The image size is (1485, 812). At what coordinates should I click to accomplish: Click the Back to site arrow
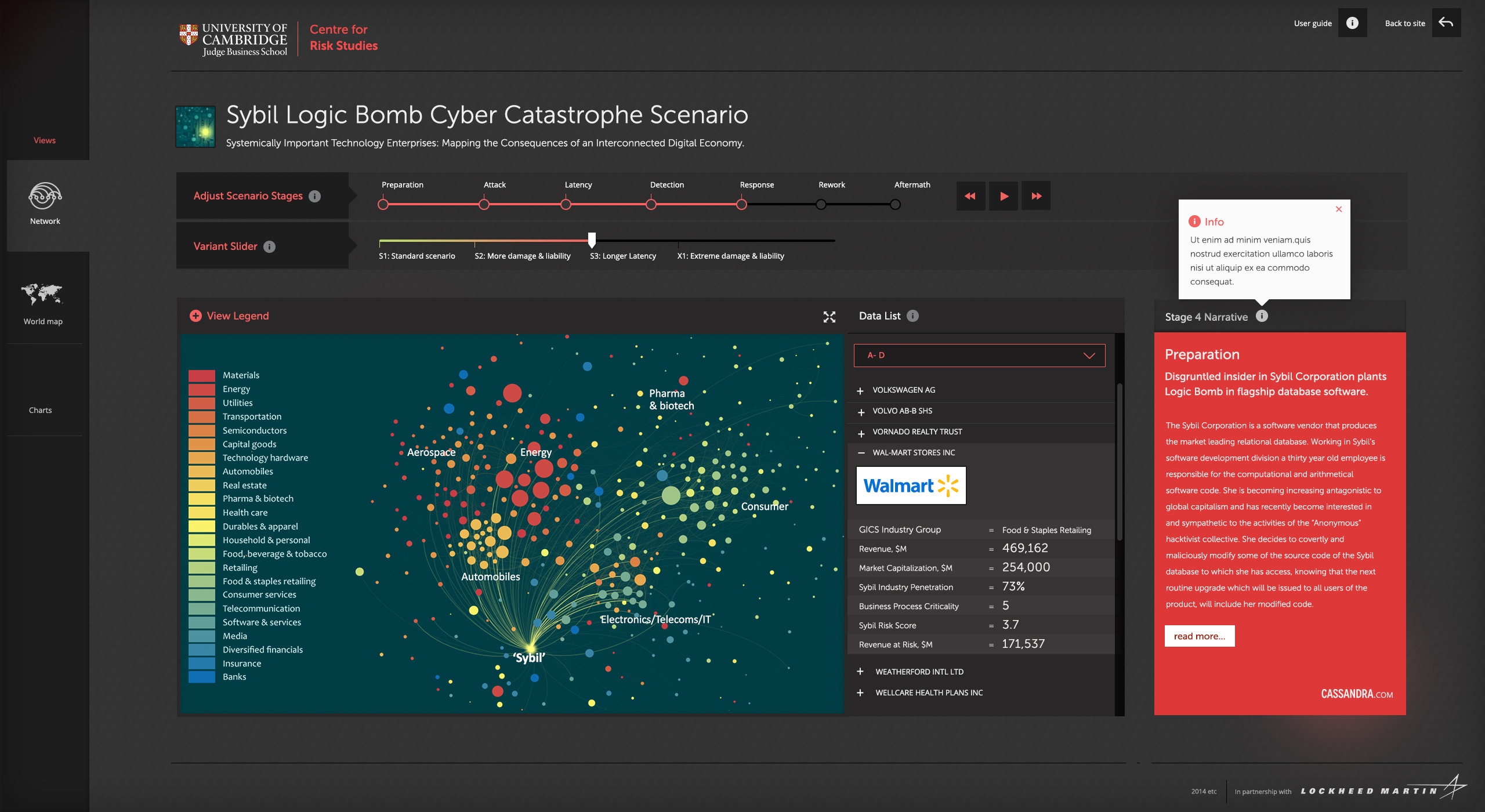click(1446, 23)
